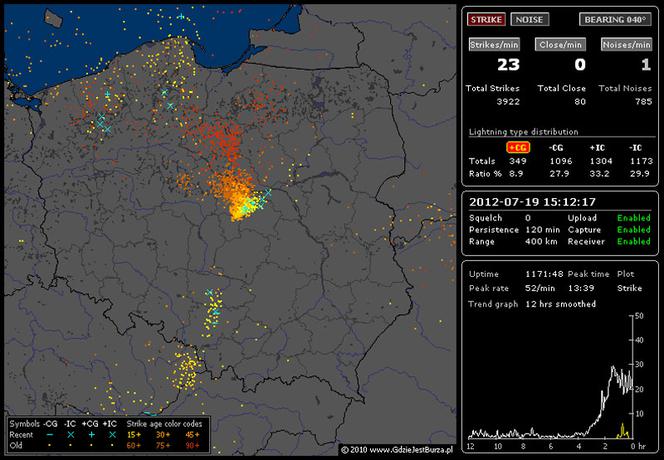Switch to the NOISE mode button

click(x=529, y=19)
